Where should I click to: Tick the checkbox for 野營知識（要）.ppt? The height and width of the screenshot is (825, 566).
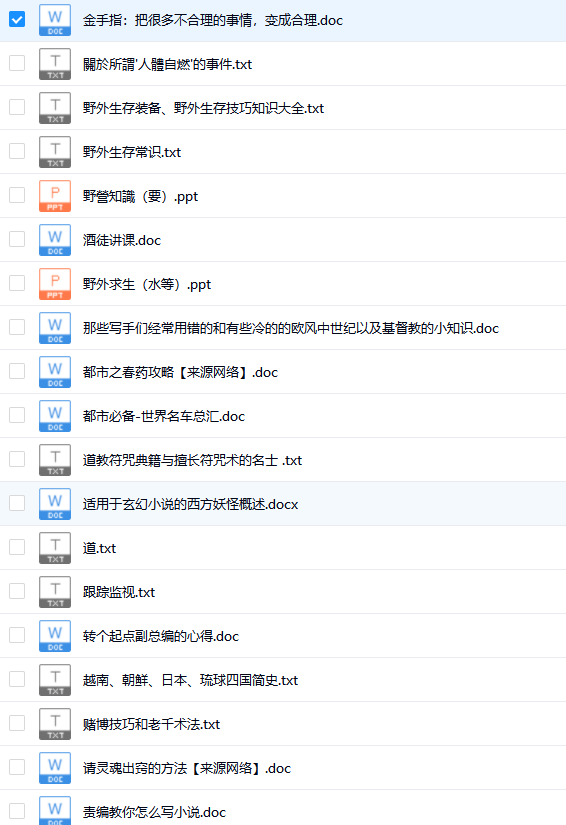(x=17, y=195)
